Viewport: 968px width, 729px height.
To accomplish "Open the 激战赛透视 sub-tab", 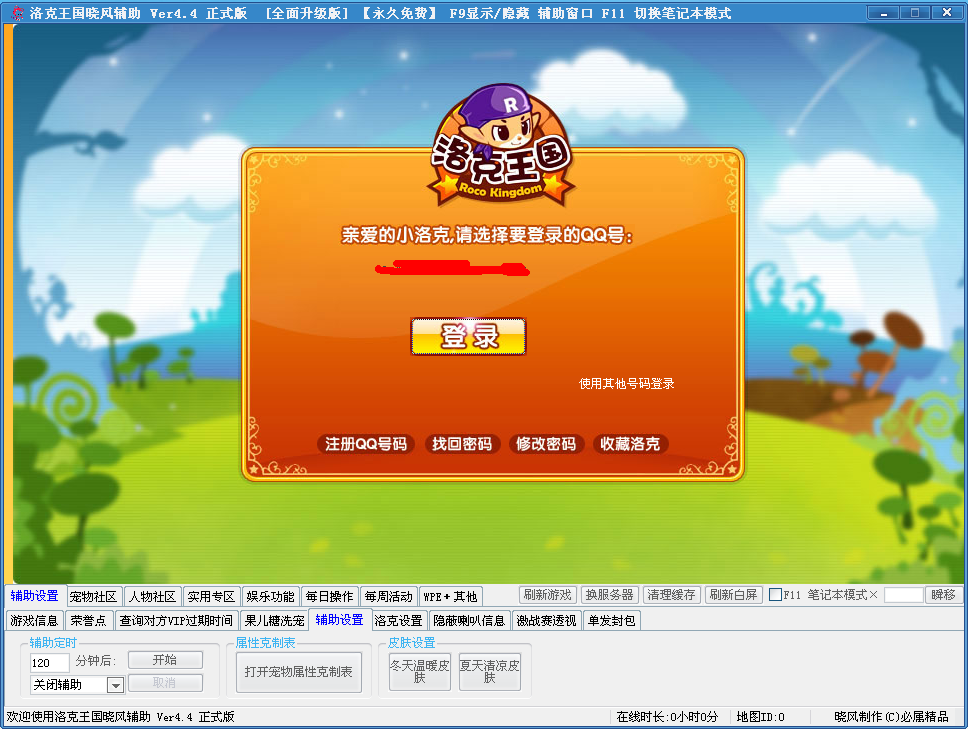I will 546,620.
